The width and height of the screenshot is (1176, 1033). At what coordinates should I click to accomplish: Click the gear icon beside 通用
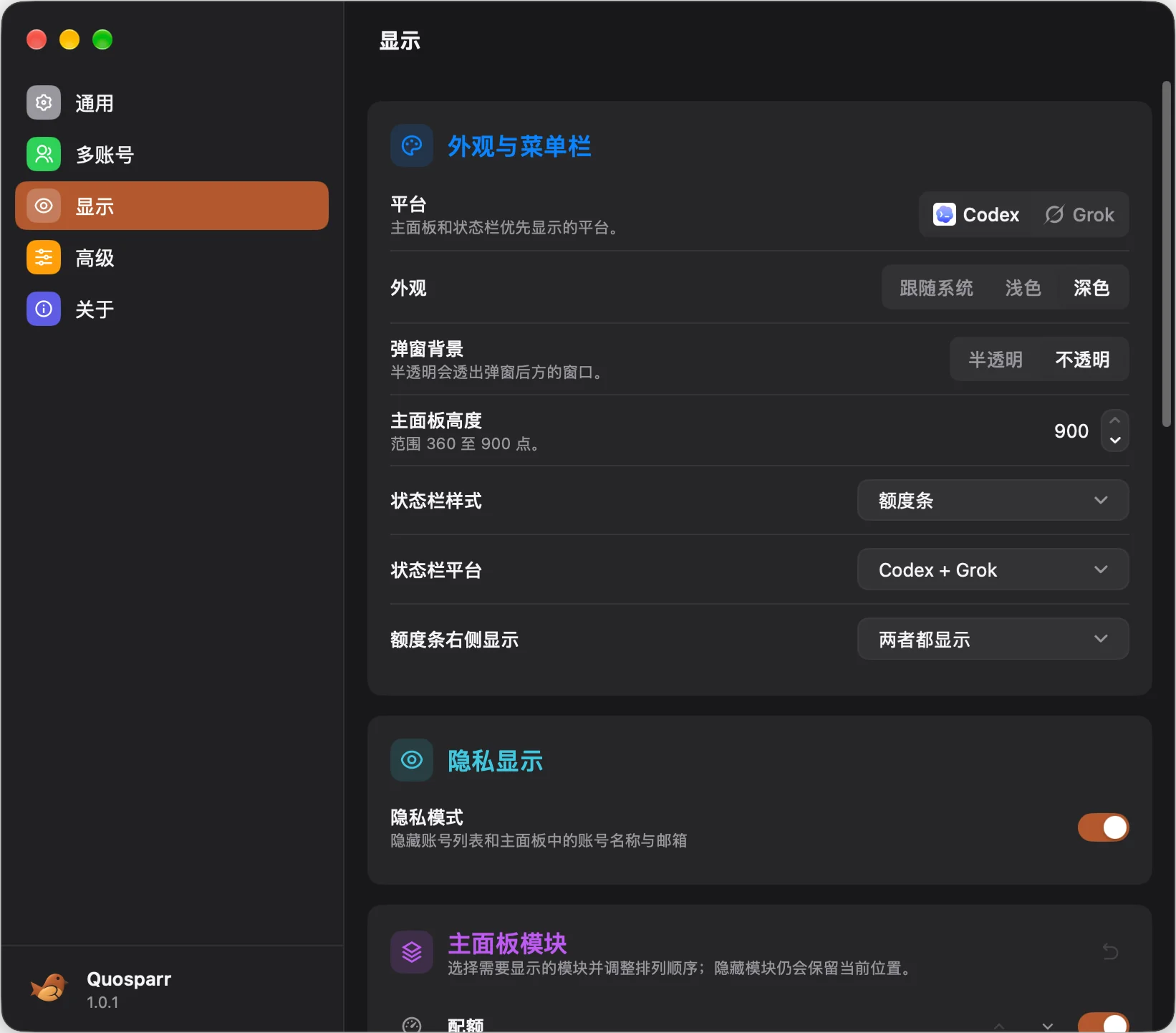click(x=44, y=102)
